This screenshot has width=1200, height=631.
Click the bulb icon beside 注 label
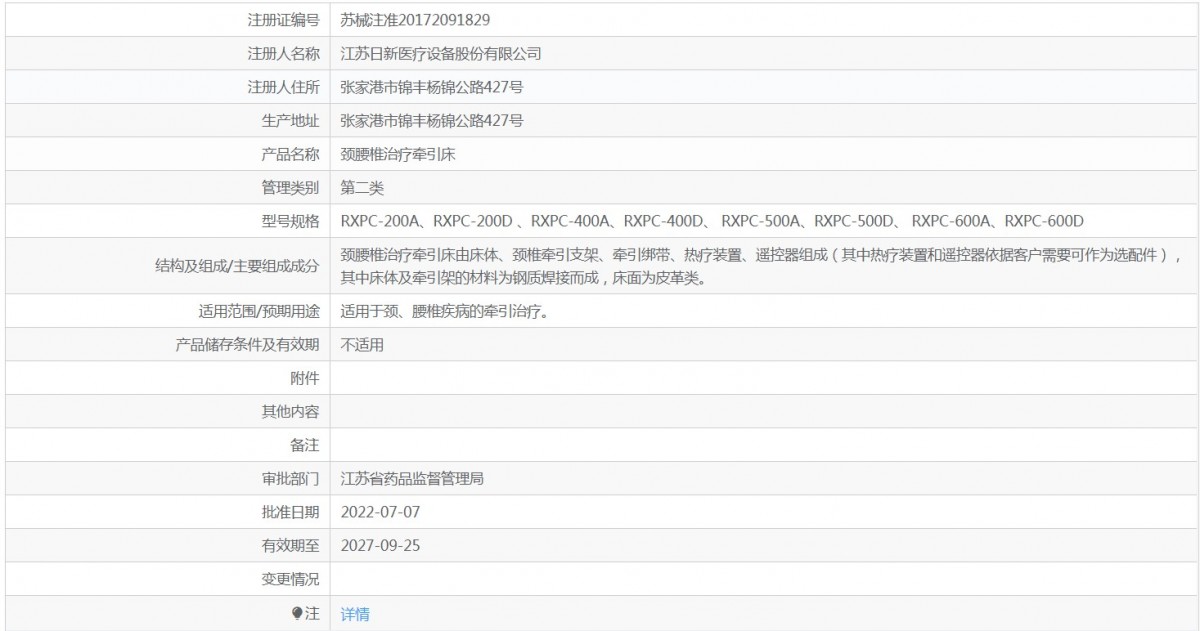coord(297,614)
